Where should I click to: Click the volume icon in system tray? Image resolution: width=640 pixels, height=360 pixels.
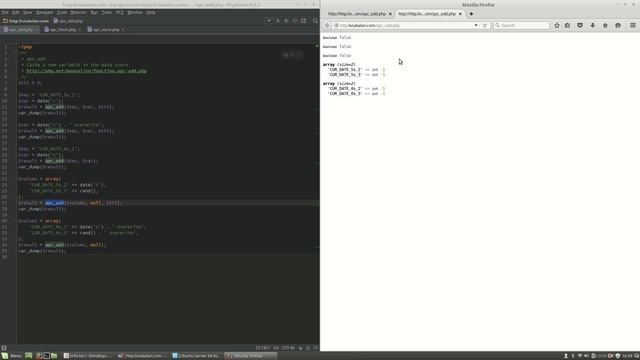(x=587, y=356)
